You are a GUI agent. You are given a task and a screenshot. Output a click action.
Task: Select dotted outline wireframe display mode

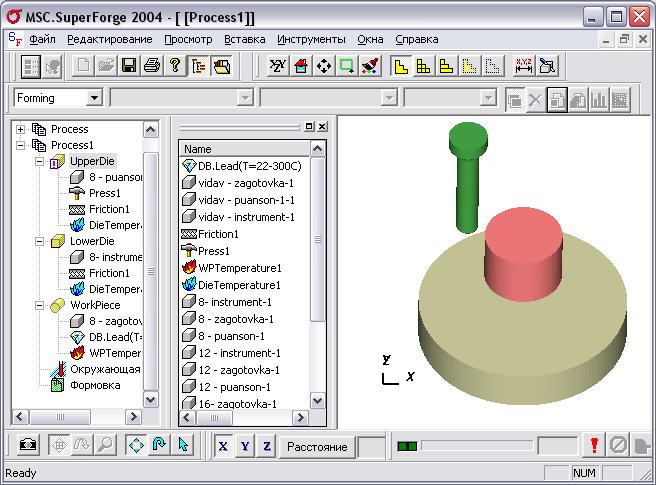coord(492,66)
